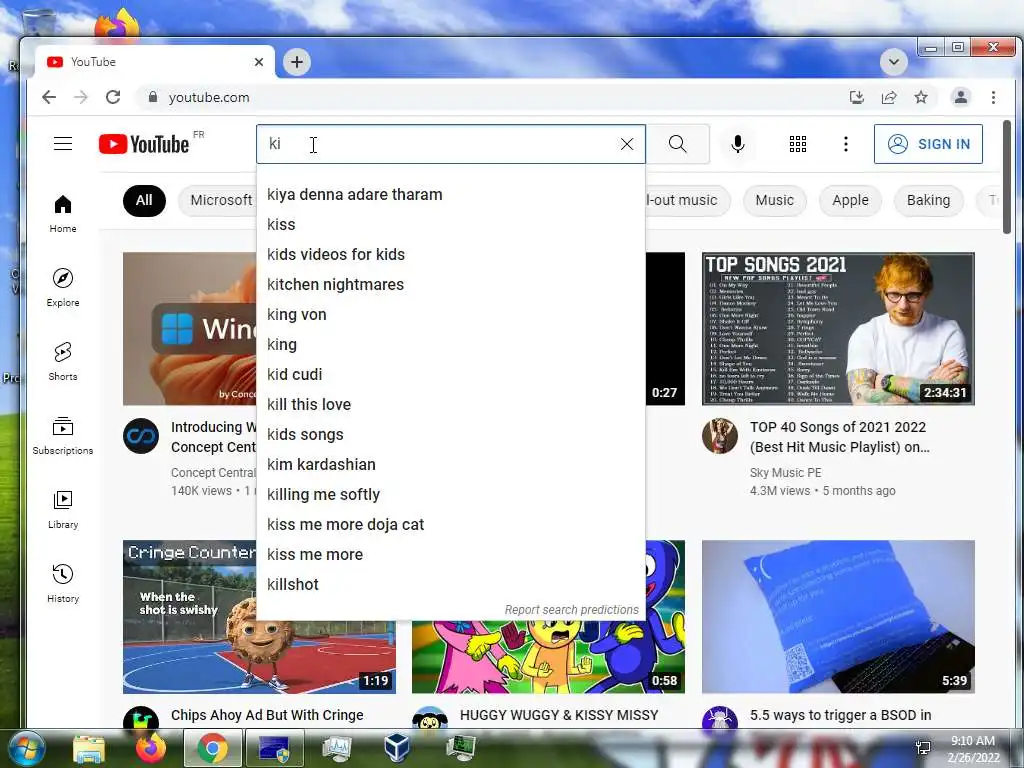The image size is (1024, 768).
Task: Choose suggestion 'kids songs'
Action: click(451, 435)
